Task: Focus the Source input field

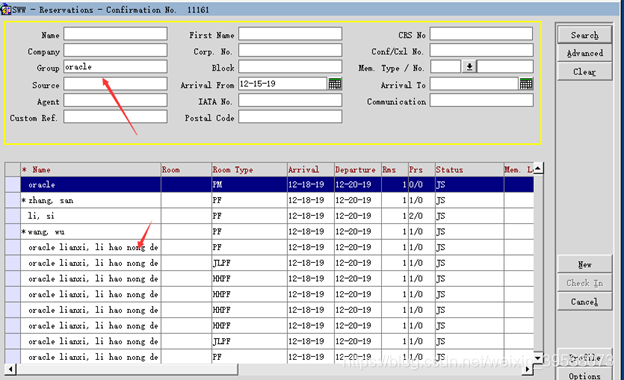Action: click(x=115, y=84)
